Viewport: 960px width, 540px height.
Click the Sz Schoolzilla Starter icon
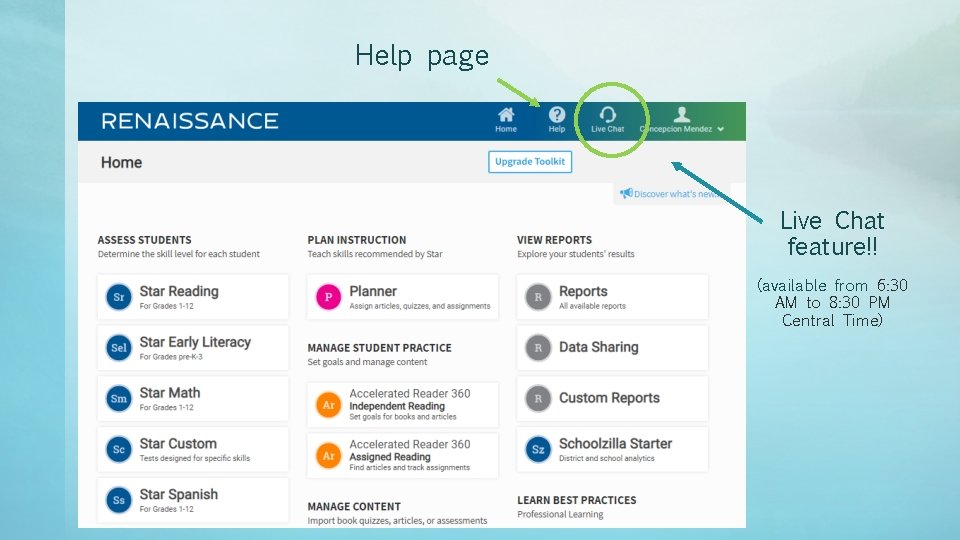point(538,449)
